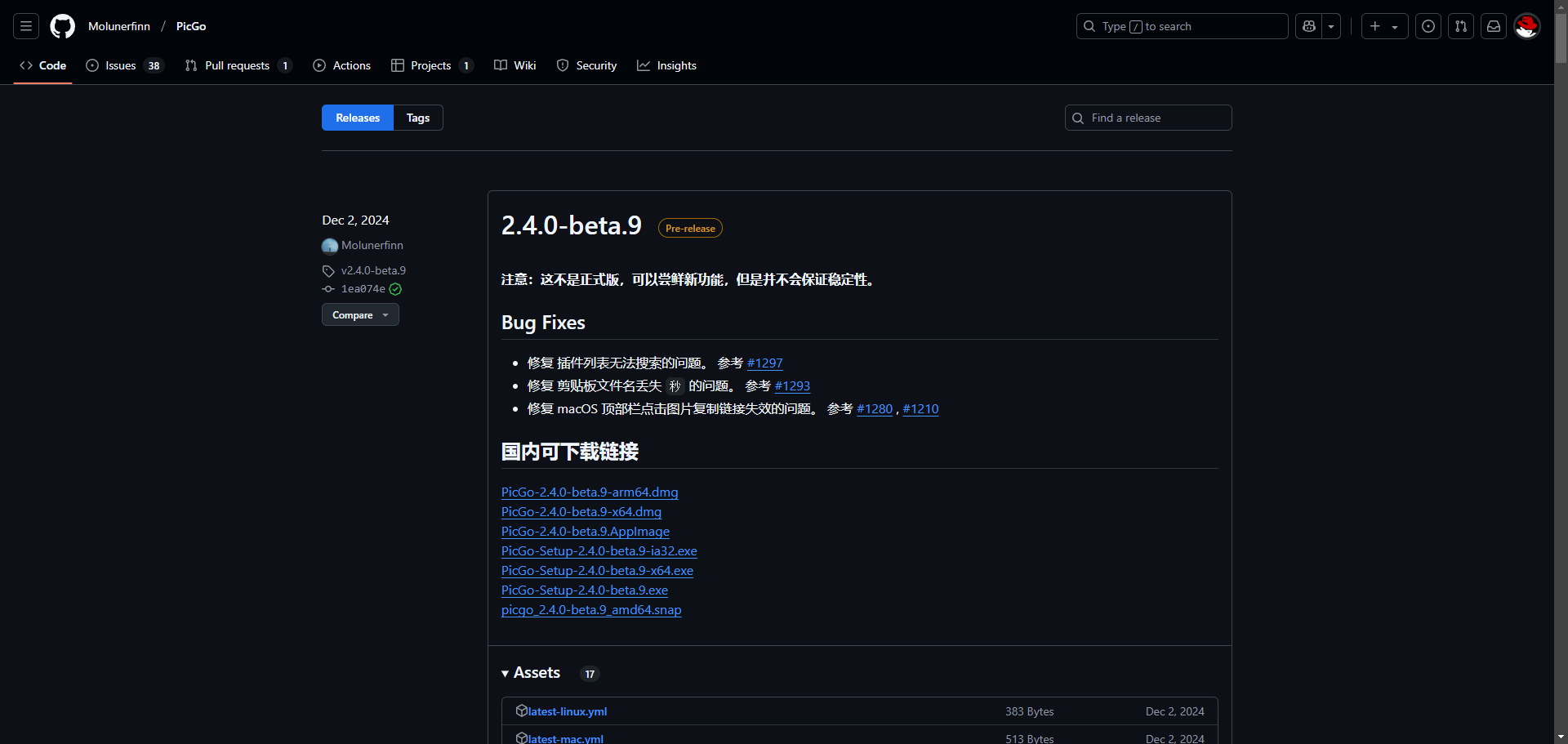Focus the Find a release field
Screen dimensions: 1568x744
coord(1148,118)
